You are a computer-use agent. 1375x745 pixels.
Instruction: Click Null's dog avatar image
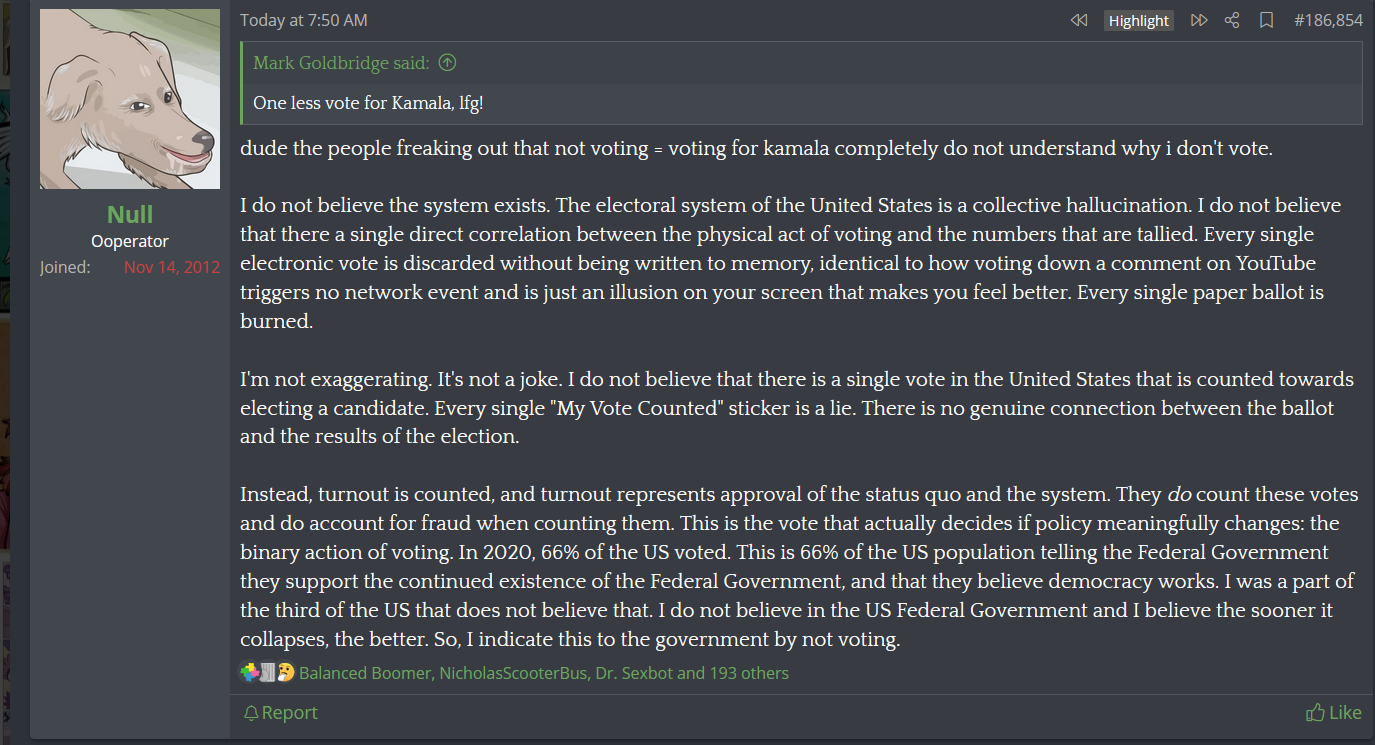click(130, 99)
